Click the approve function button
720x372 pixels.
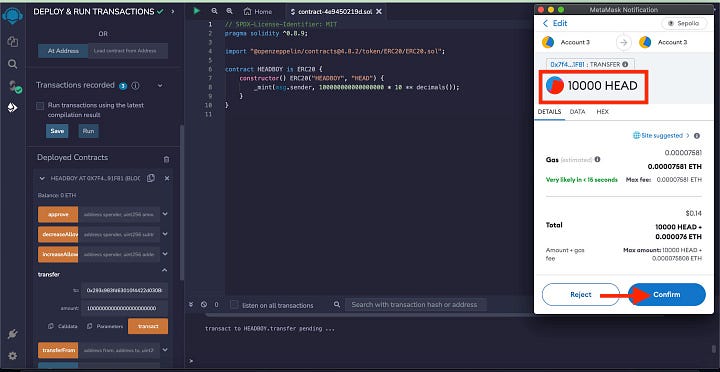58,214
